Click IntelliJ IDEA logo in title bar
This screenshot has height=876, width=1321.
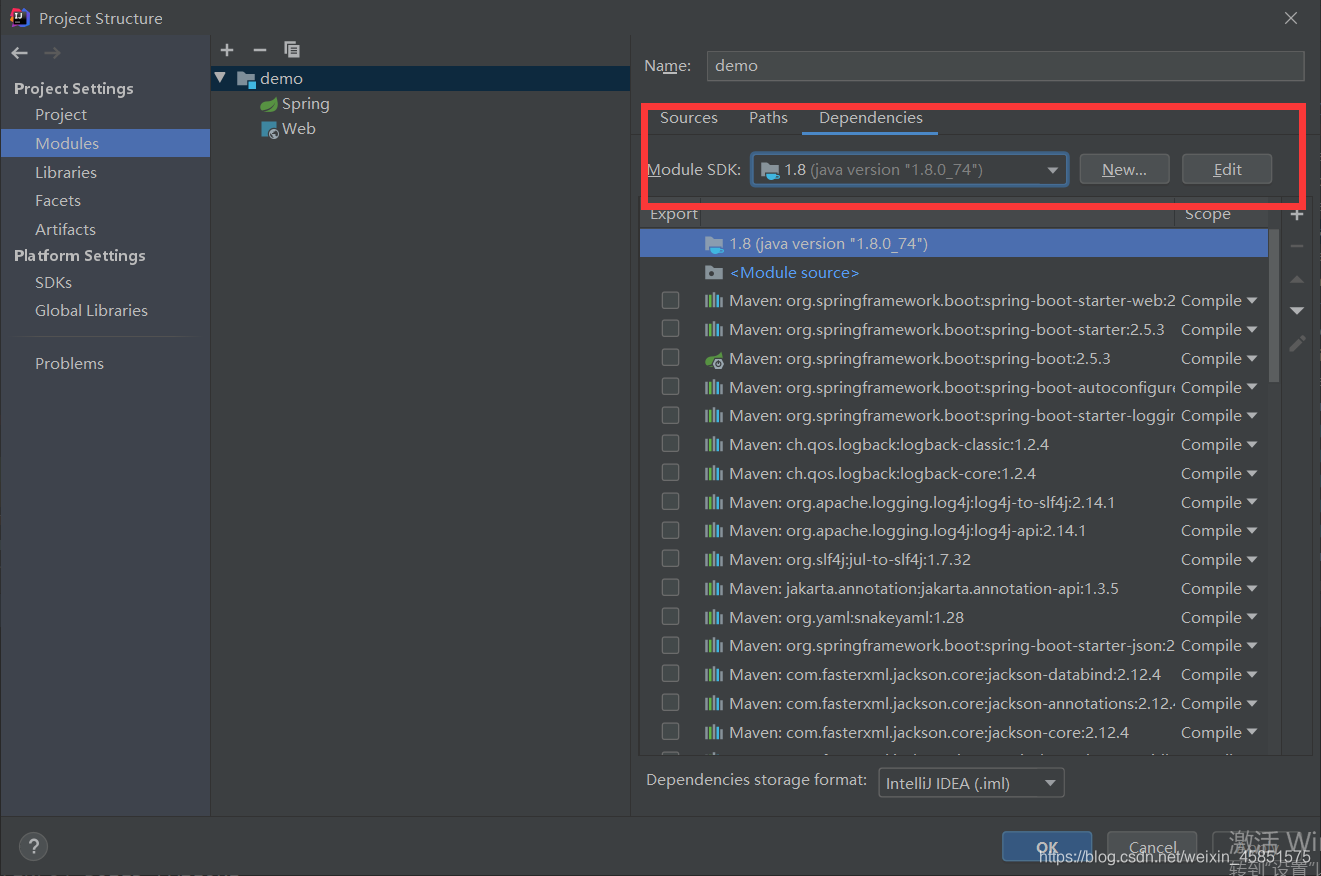pyautogui.click(x=19, y=17)
